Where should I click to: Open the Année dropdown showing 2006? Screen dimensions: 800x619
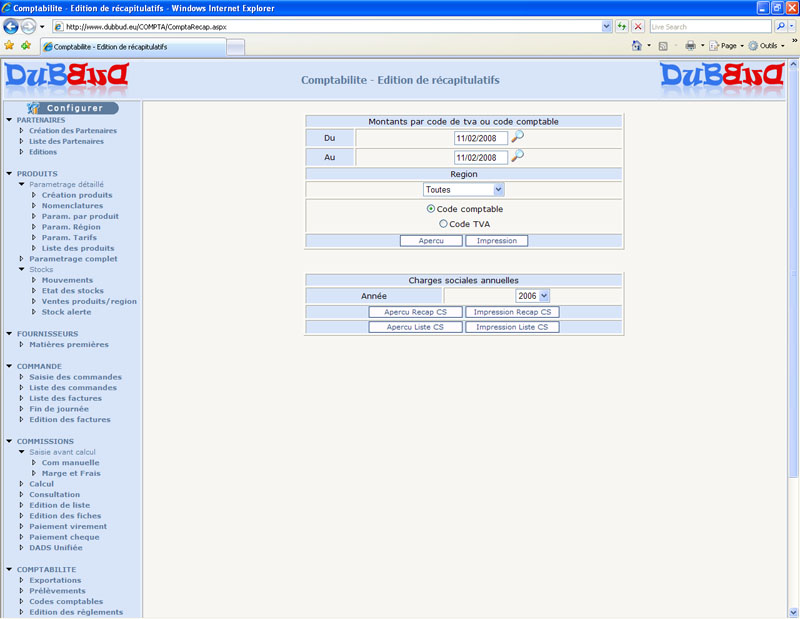coord(532,296)
